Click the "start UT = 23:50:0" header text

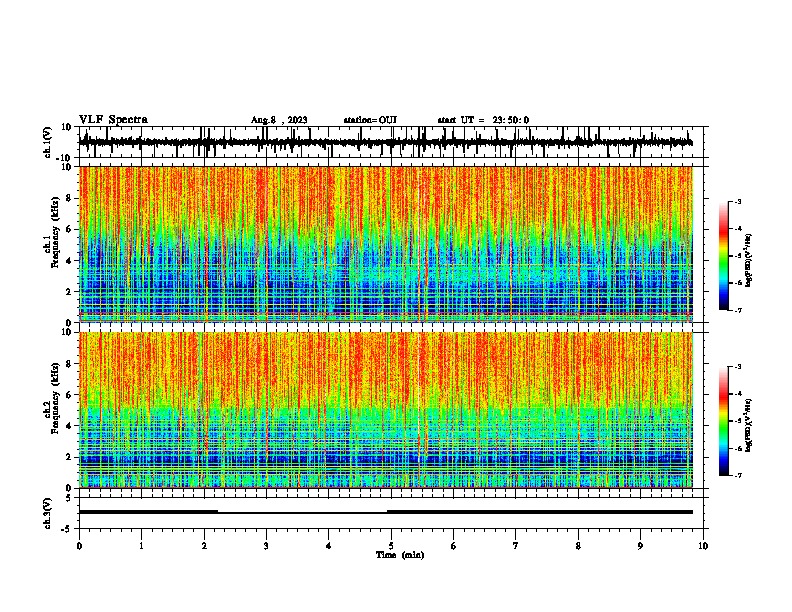click(x=483, y=120)
